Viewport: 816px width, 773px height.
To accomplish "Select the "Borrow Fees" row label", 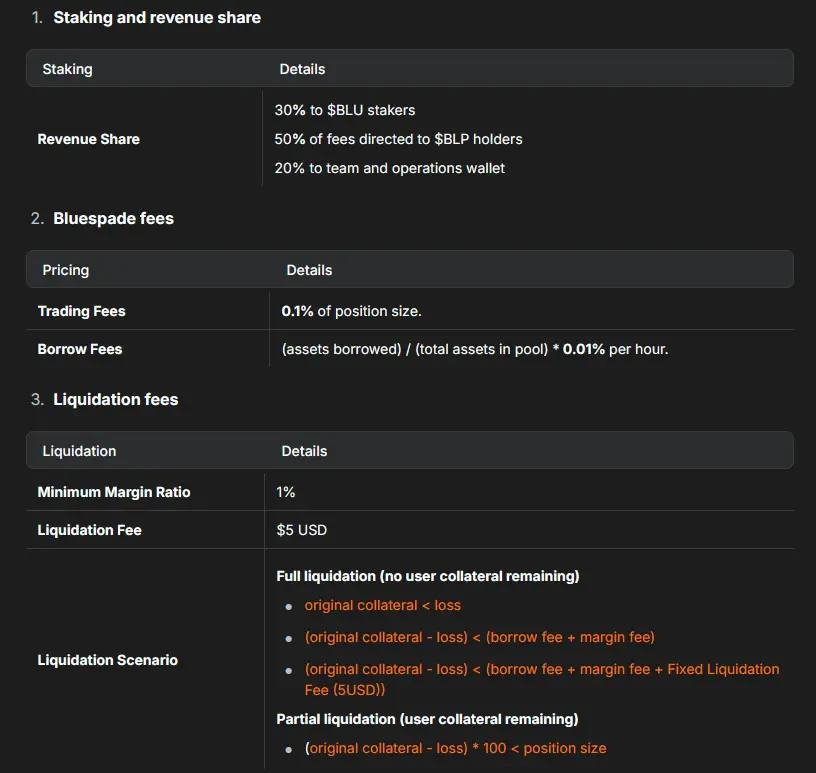I will coord(80,349).
